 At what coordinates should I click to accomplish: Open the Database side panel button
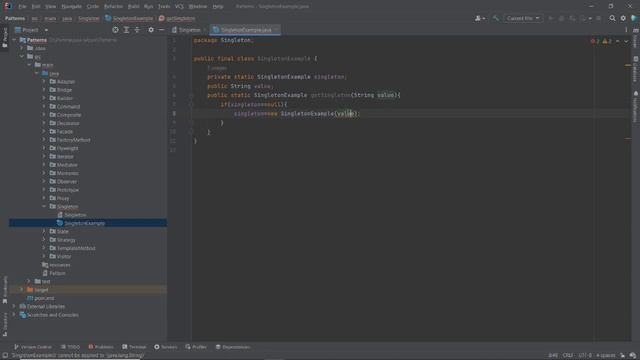(636, 69)
